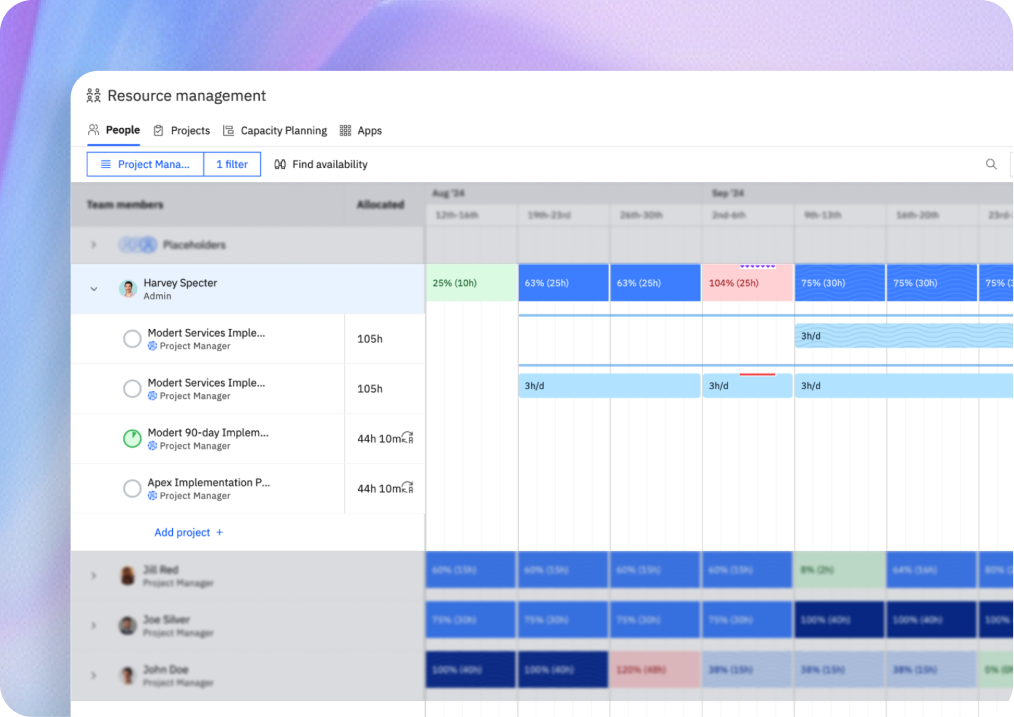The image size is (1014, 717).
Task: Click Harvey's 75% (30h) block for 9th-13th
Action: 840,283
